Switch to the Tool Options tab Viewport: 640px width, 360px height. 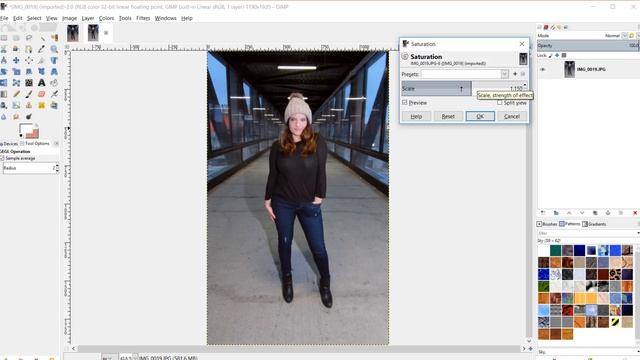click(x=35, y=143)
